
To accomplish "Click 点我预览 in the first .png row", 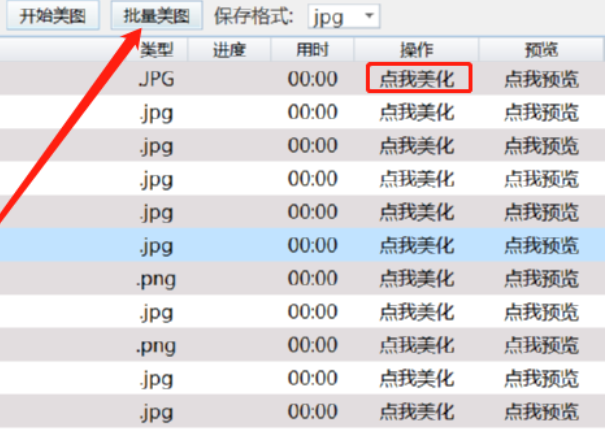I will pyautogui.click(x=541, y=279).
